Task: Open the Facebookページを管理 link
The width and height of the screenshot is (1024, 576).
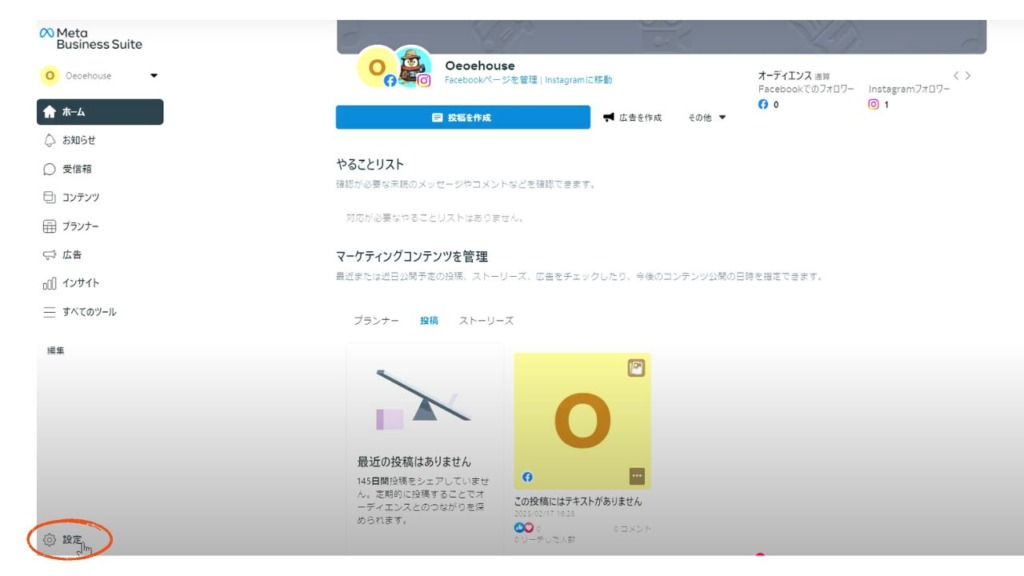Action: pyautogui.click(x=490, y=80)
